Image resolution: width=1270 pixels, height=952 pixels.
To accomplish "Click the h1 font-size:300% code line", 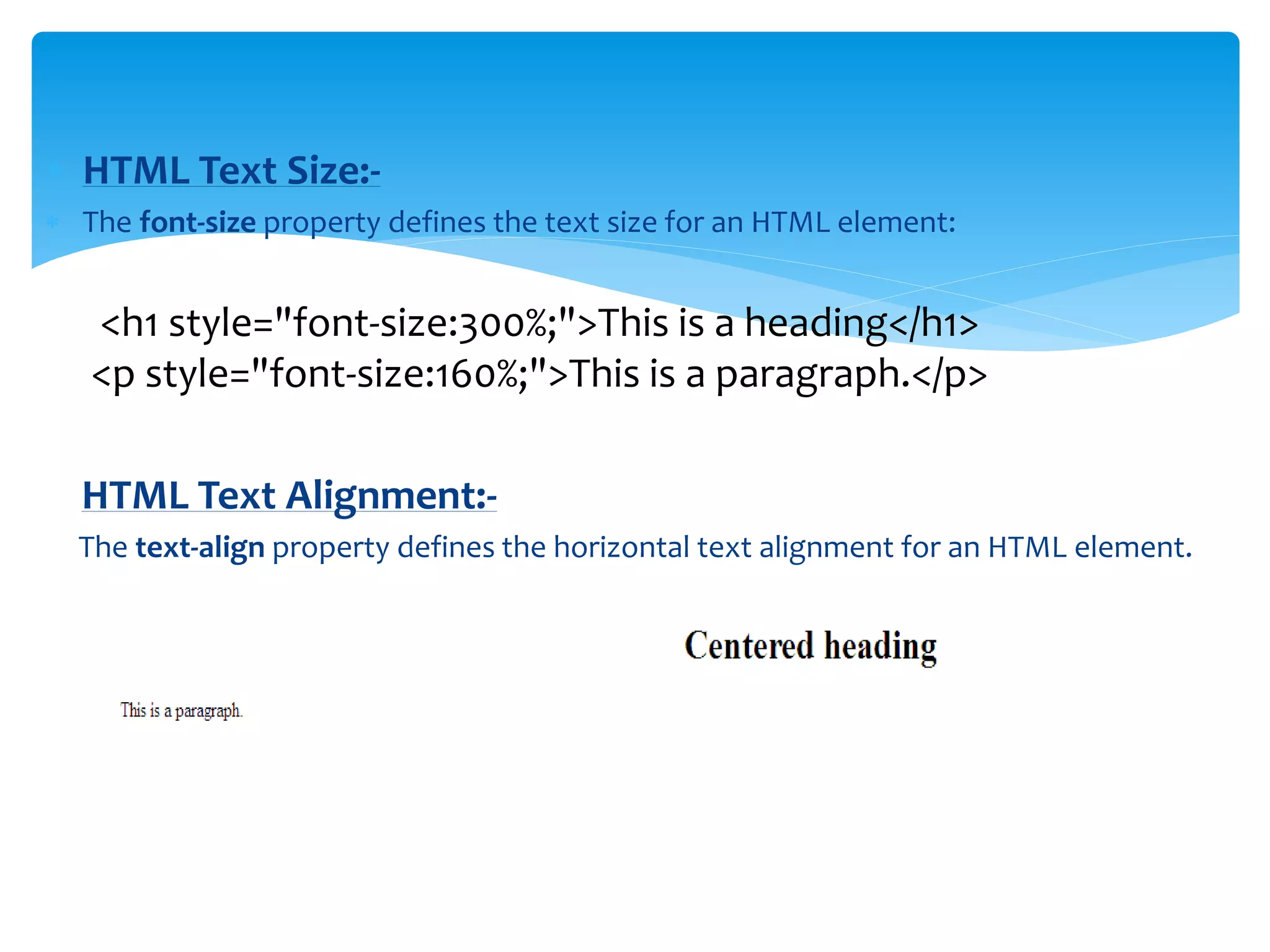I will (540, 324).
